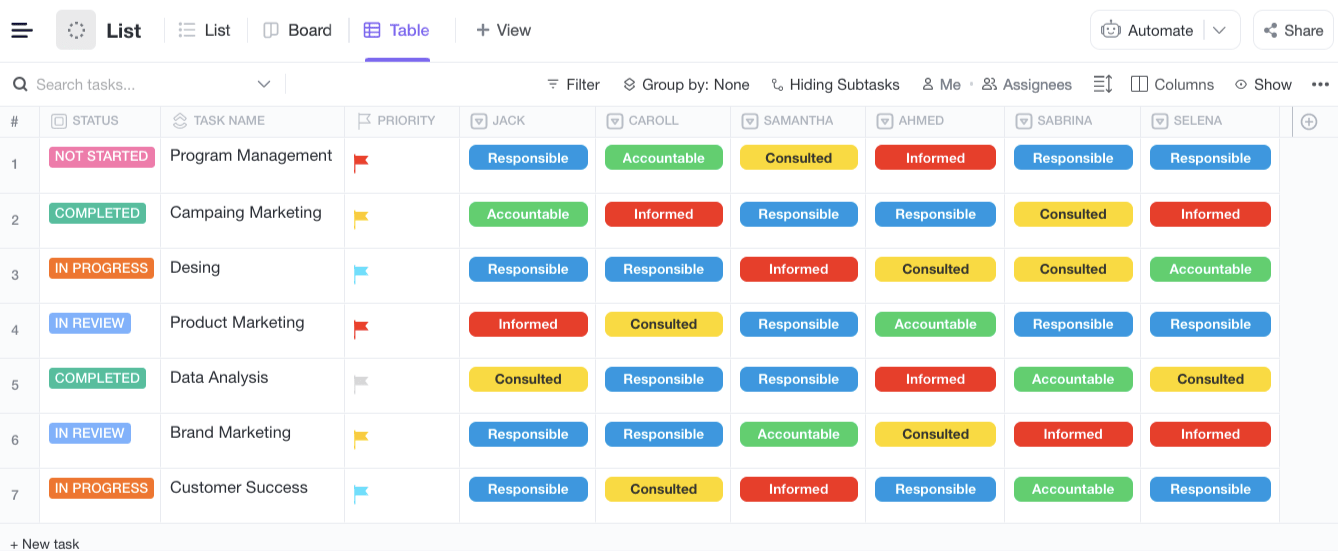This screenshot has width=1338, height=551.
Task: Click the gray priority flag for Data Analysis
Action: coord(361,382)
